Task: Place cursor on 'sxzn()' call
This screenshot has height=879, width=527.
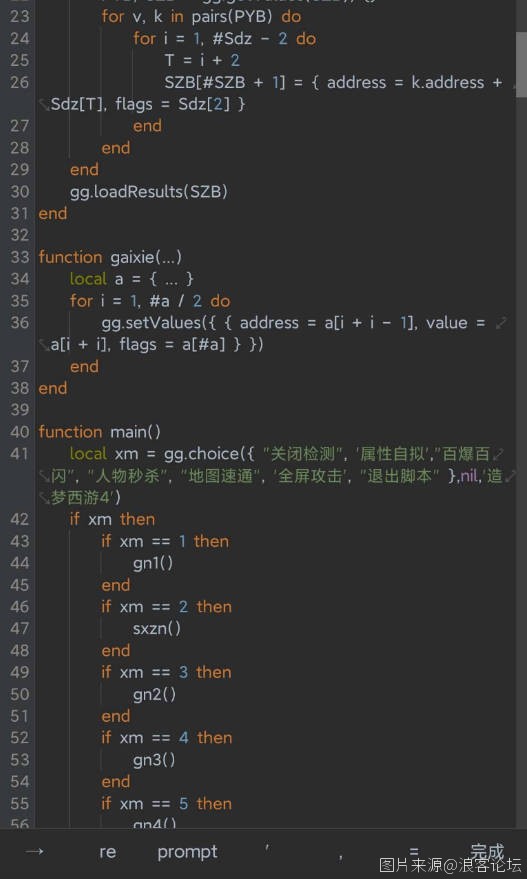Action: click(x=157, y=629)
